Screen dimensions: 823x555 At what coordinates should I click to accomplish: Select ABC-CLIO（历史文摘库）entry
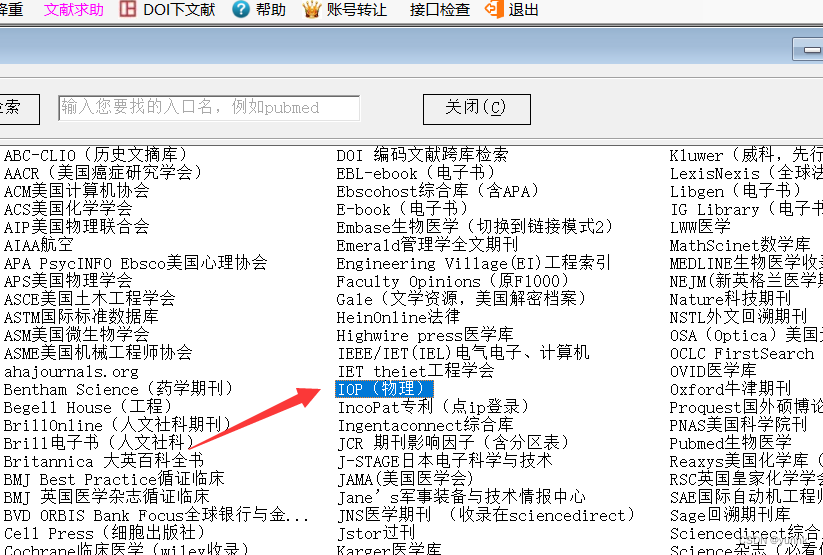(96, 155)
